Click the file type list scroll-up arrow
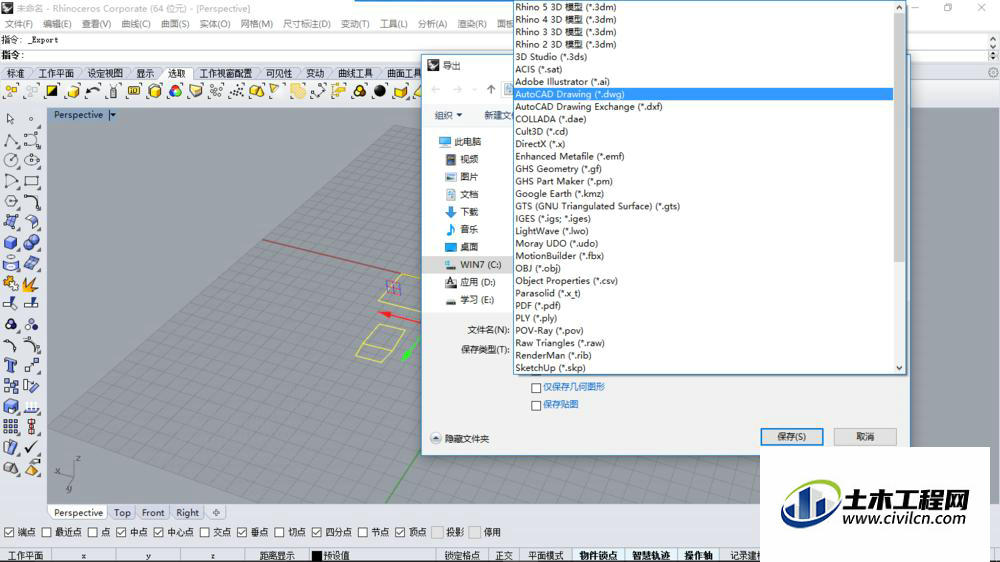Screen dimensions: 1000x562 click(x=899, y=7)
